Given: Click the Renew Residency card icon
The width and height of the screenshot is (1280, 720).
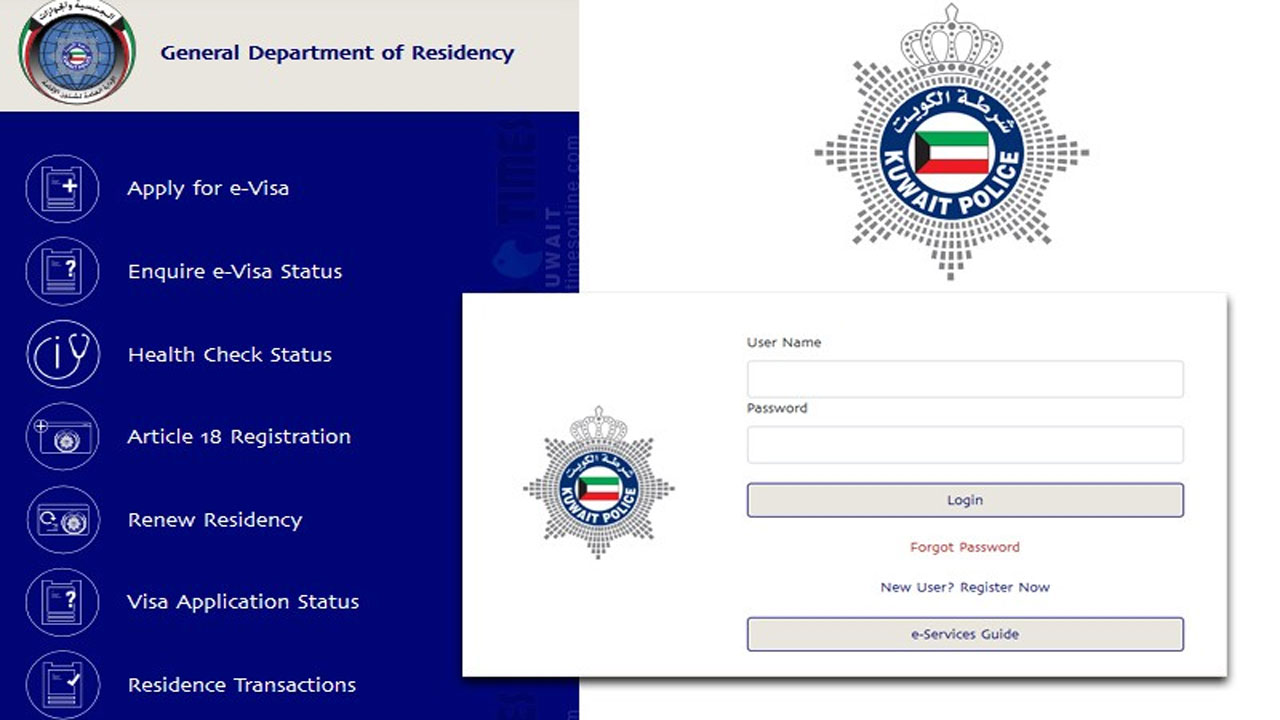Looking at the screenshot, I should click(62, 520).
